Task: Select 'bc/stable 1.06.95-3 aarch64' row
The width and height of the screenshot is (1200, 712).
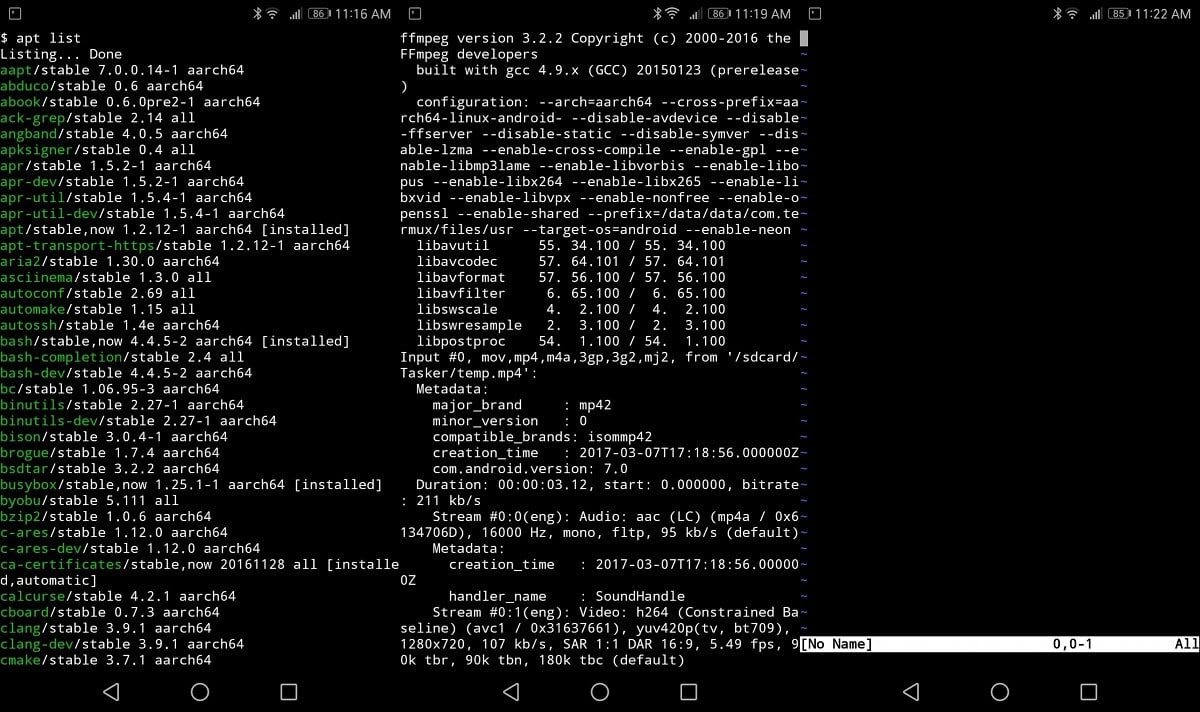Action: point(110,389)
